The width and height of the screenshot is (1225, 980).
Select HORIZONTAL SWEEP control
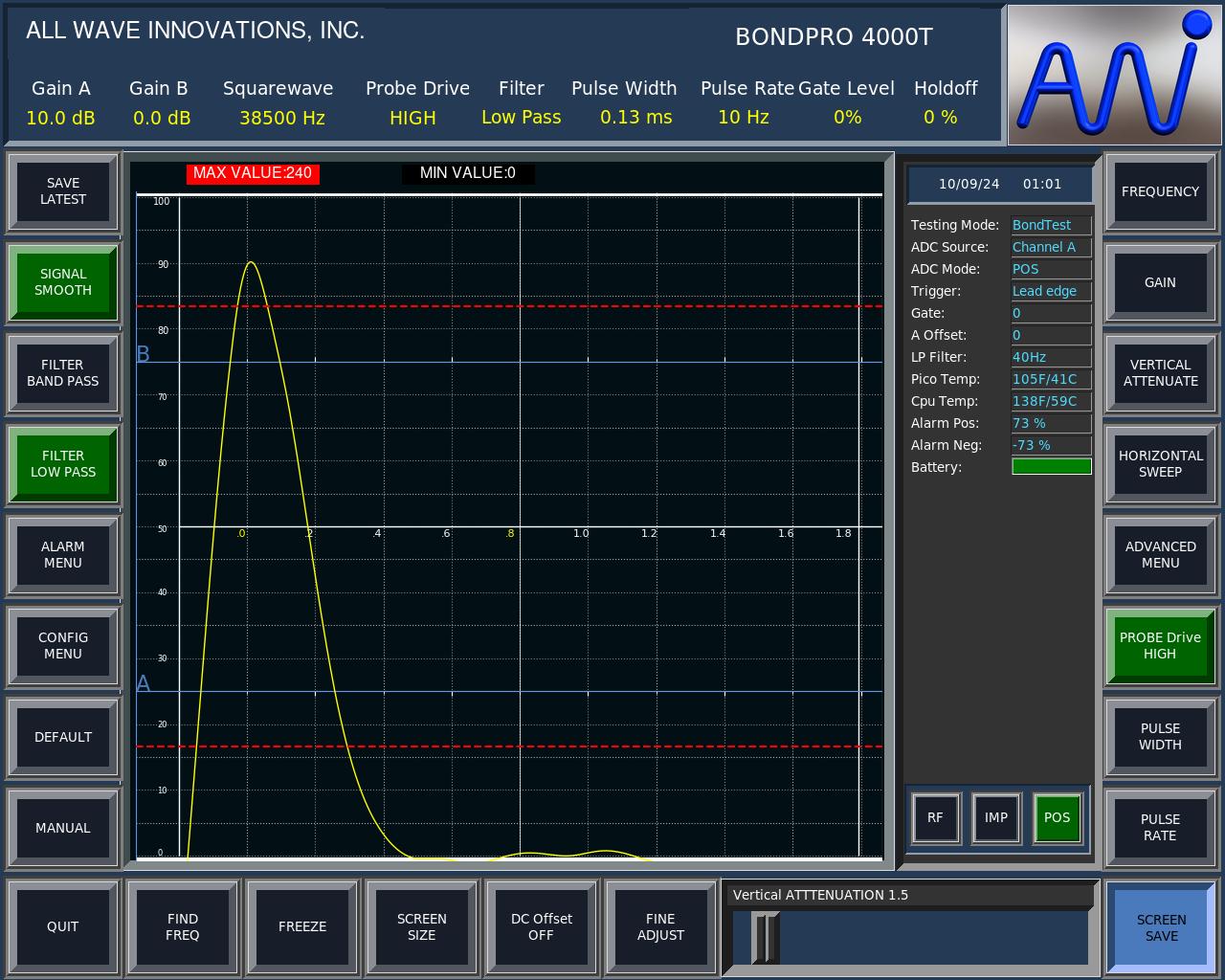pos(1161,464)
